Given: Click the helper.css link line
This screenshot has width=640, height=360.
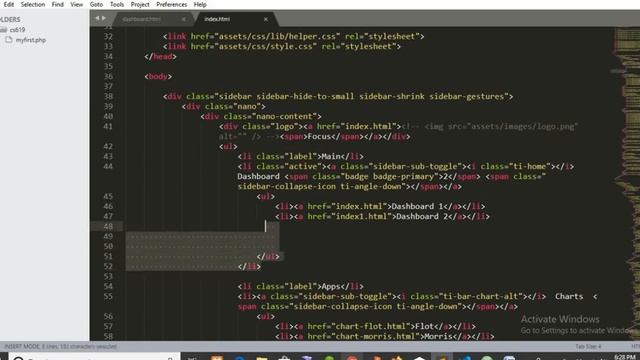Looking at the screenshot, I should (293, 36).
